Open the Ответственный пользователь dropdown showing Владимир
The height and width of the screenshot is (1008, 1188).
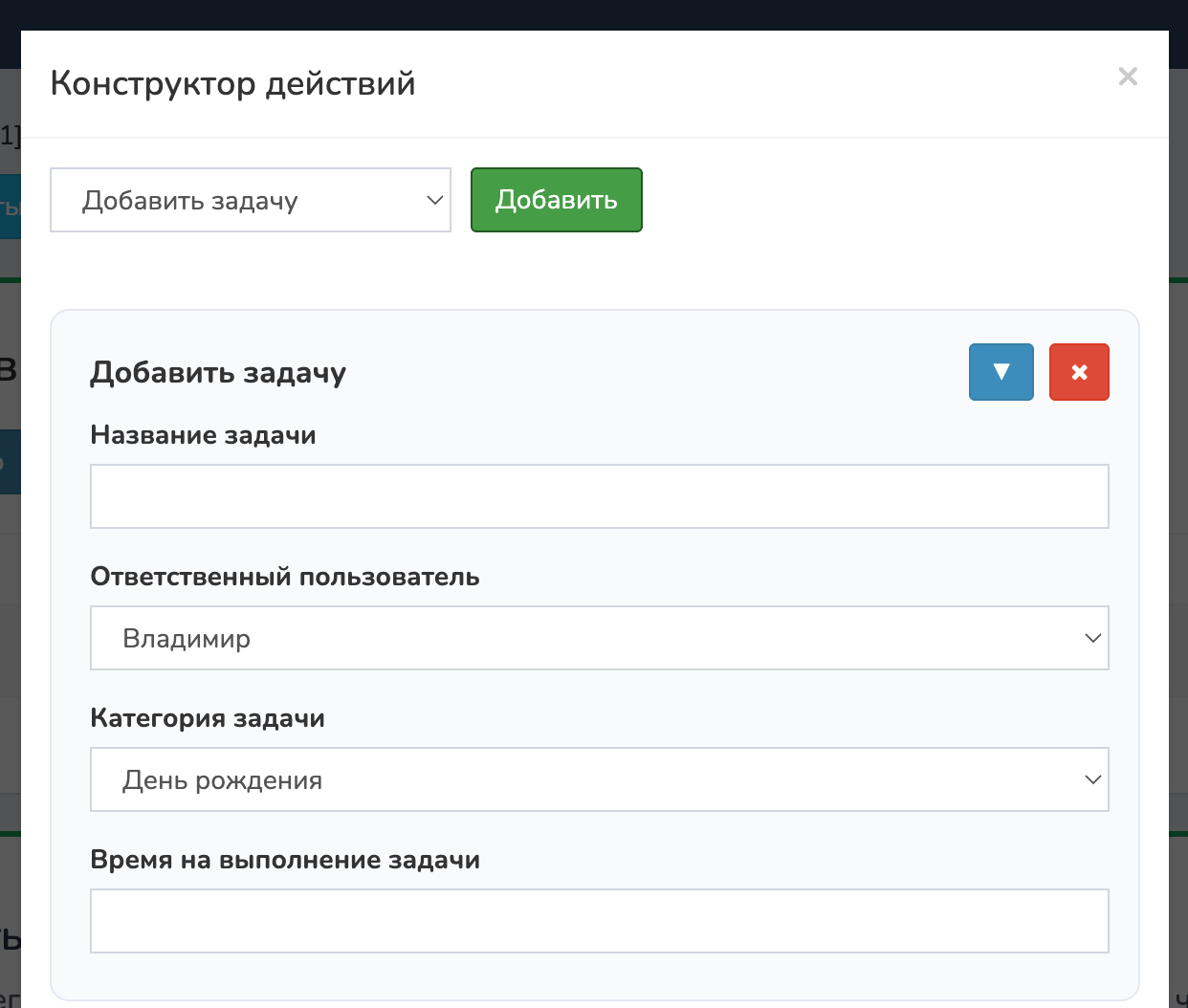pyautogui.click(x=599, y=638)
